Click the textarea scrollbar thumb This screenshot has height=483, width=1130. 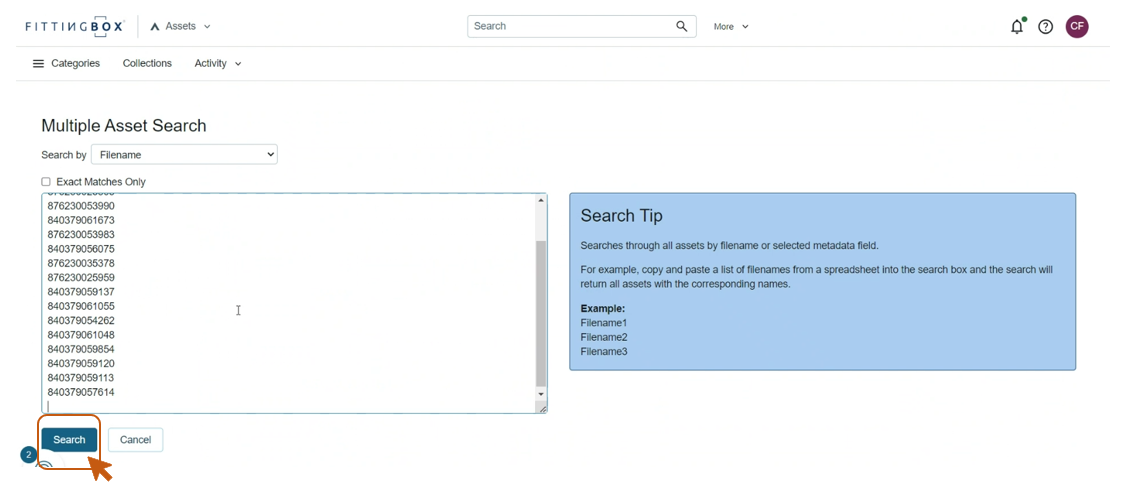click(x=541, y=312)
